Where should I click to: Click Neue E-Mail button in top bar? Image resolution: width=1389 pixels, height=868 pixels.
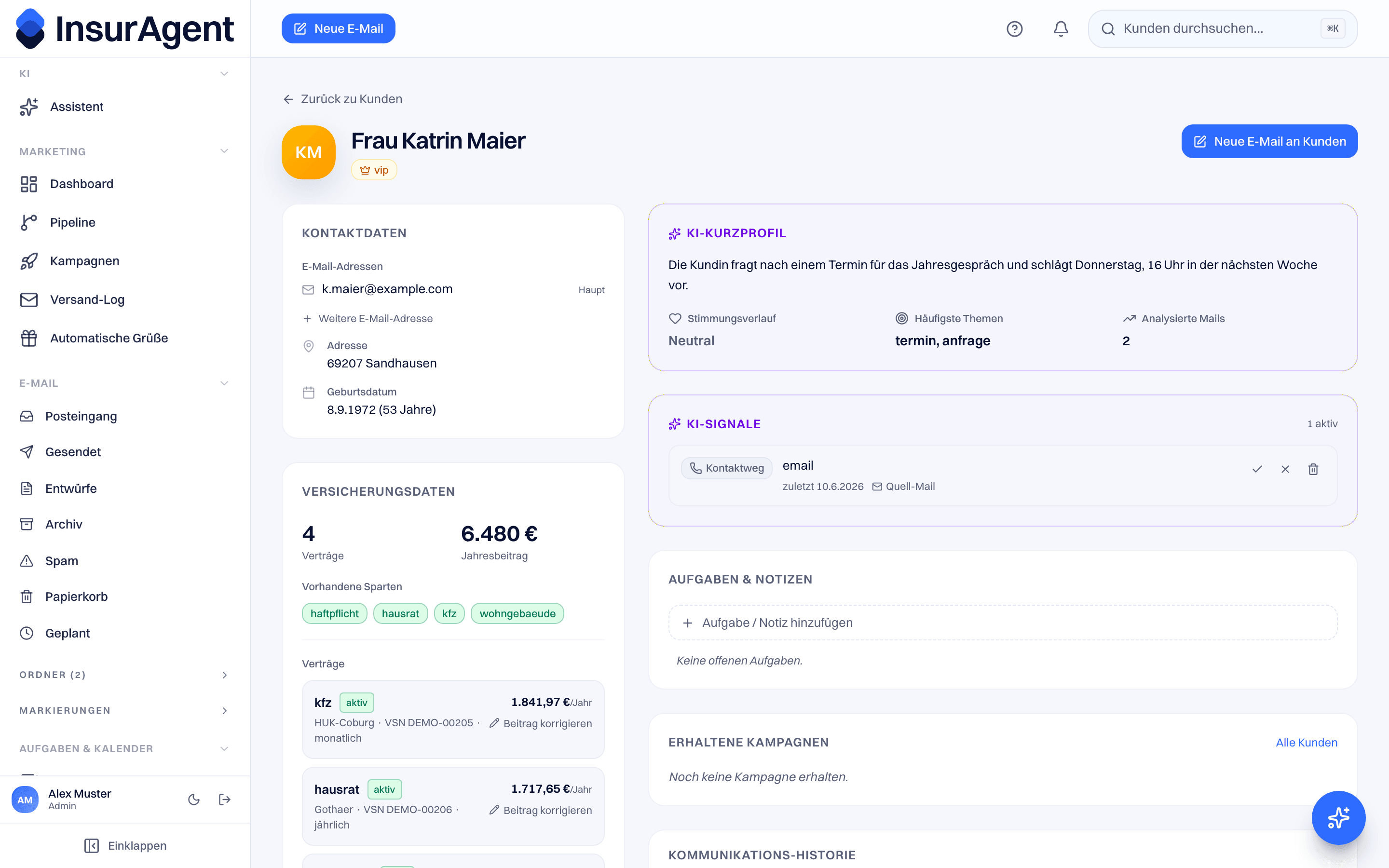pyautogui.click(x=338, y=29)
